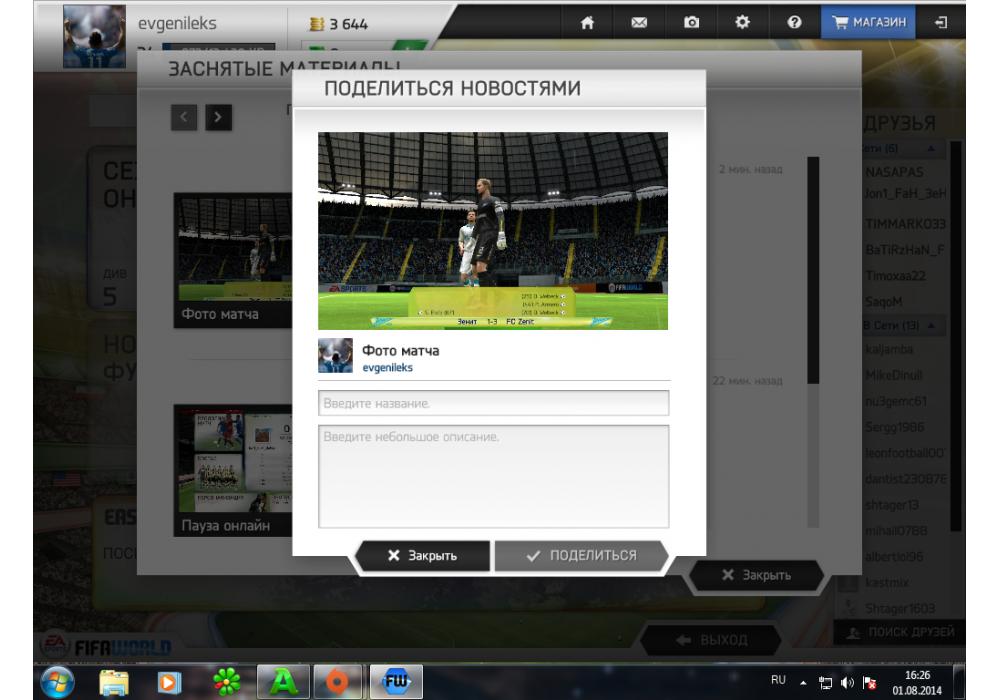
Task: Select the Пауза онлайн thumbnail
Action: pos(233,470)
